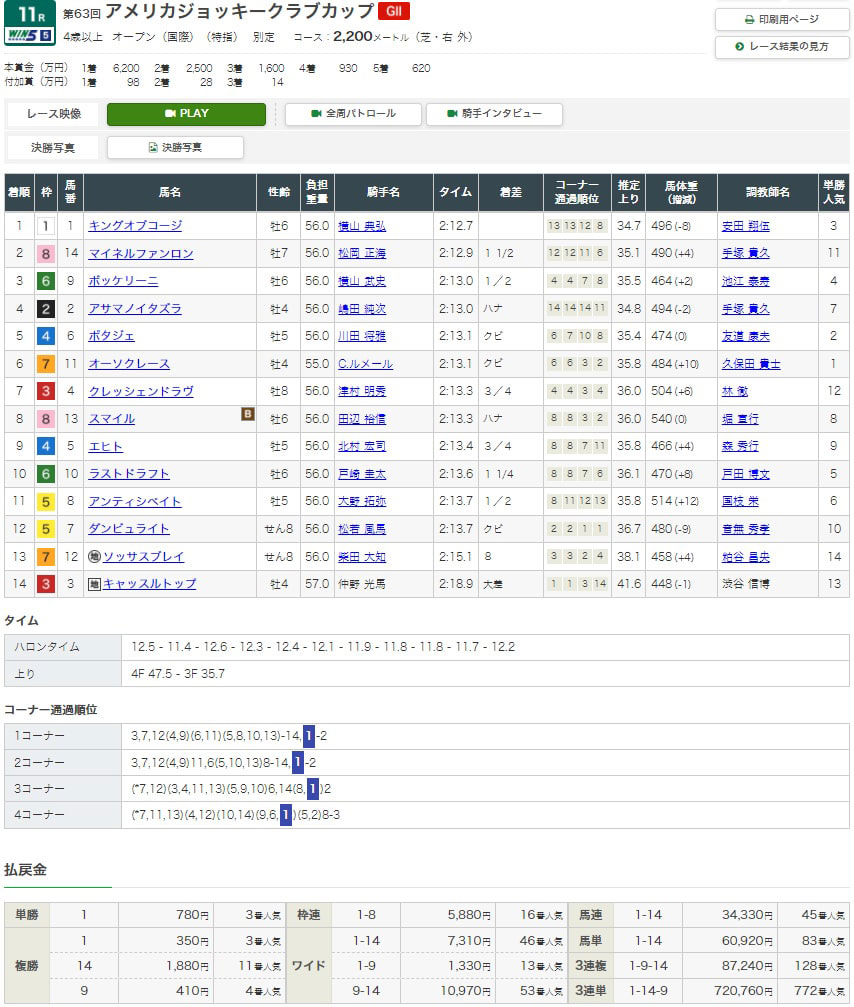Open the 全周パトロール patrol video
The image size is (854, 1007).
(x=354, y=114)
